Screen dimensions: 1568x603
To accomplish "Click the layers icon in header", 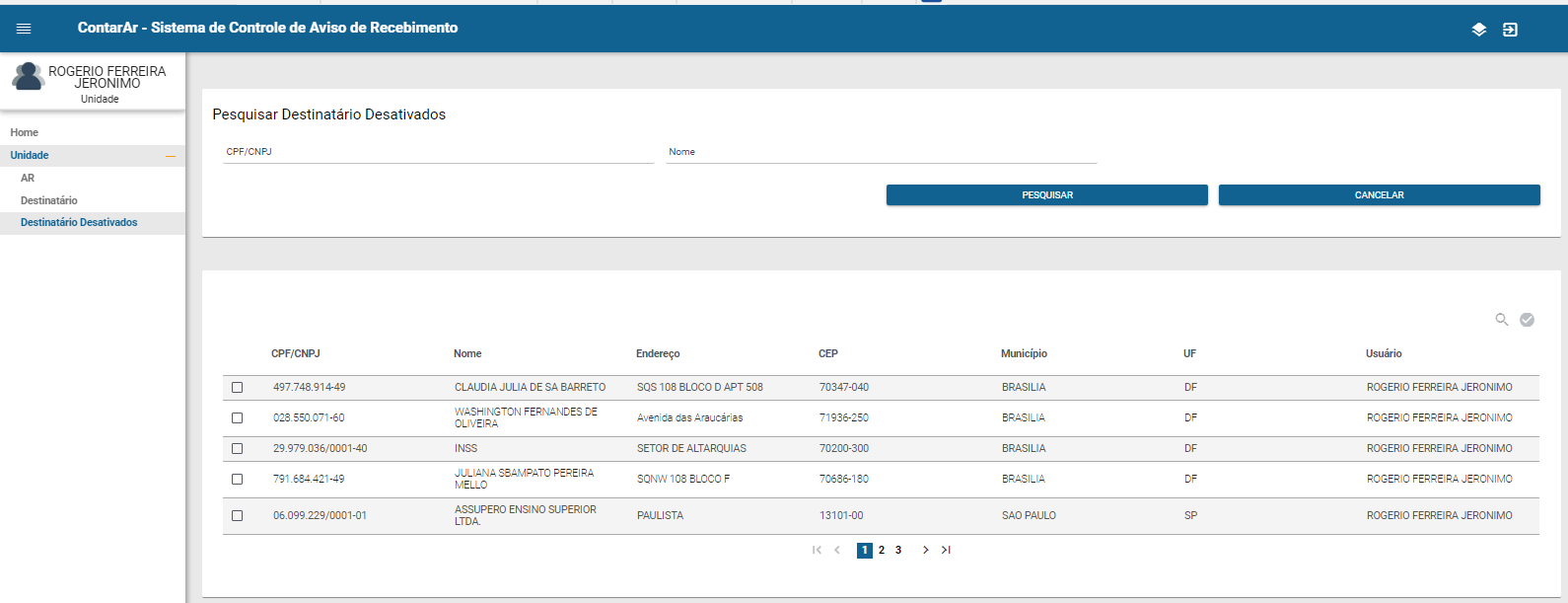I will [1478, 30].
